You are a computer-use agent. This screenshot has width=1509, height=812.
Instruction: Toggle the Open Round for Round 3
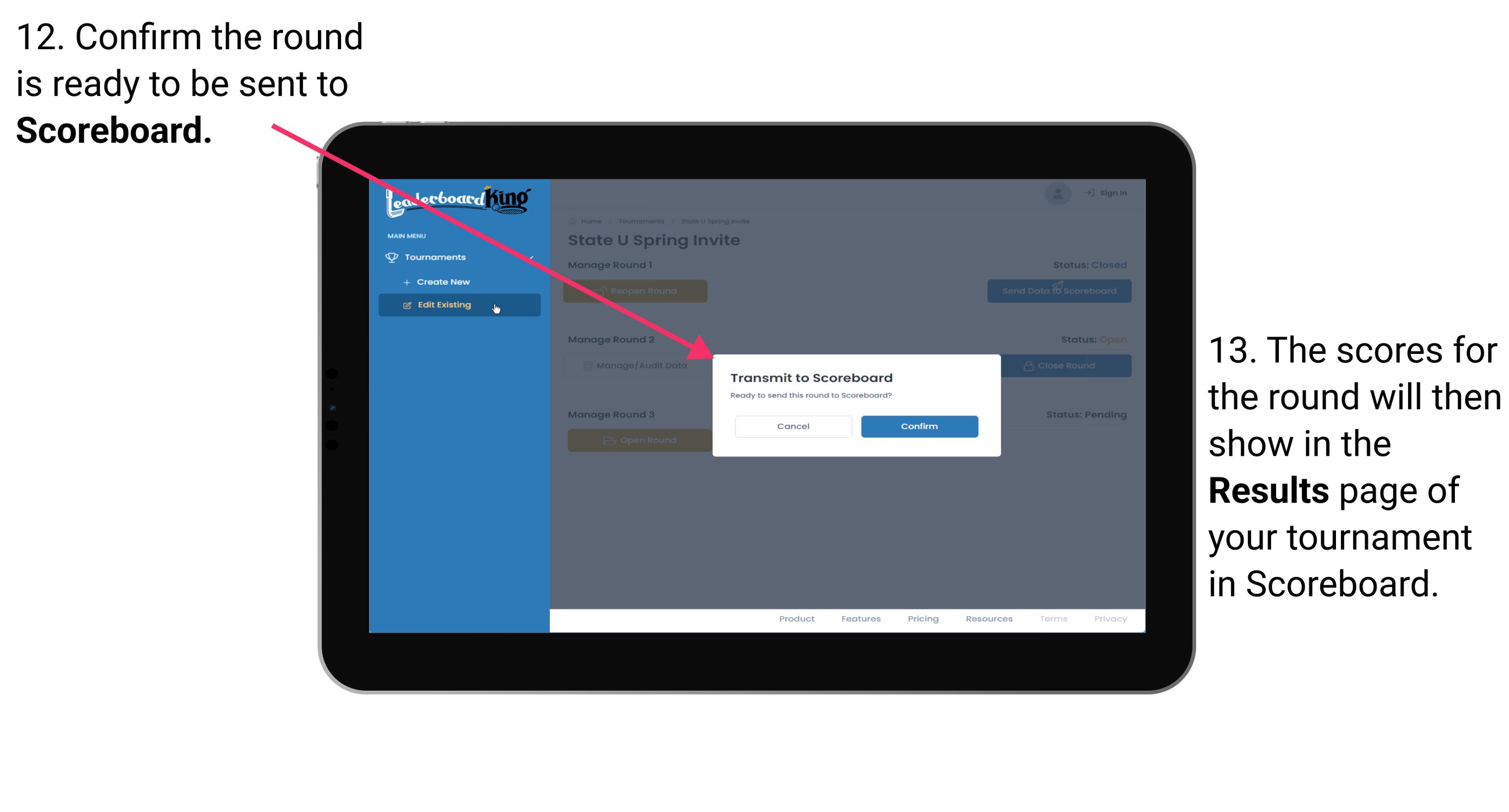pos(638,440)
